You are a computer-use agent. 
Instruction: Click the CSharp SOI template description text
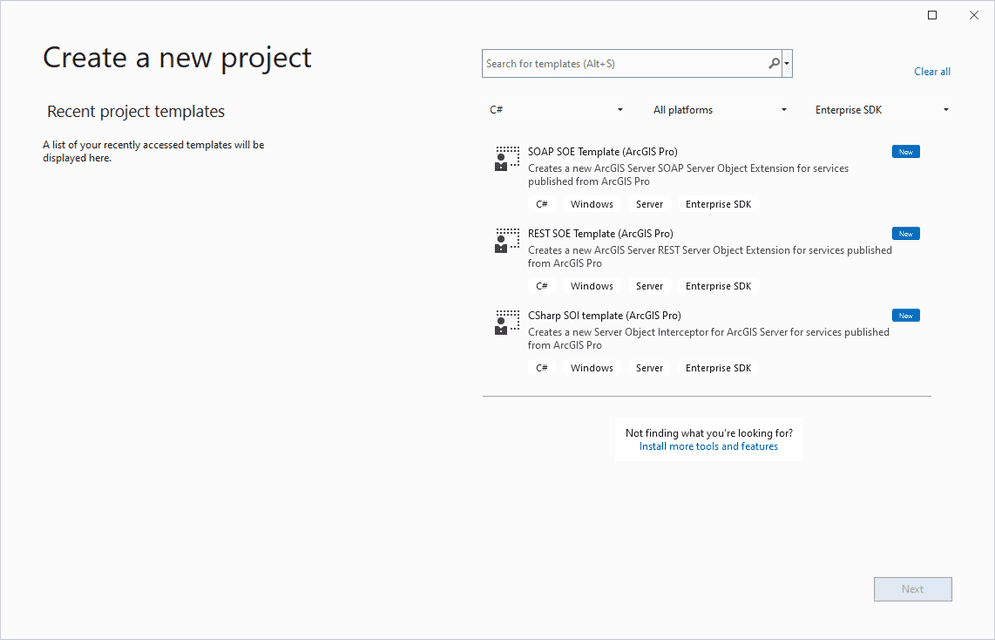point(709,339)
